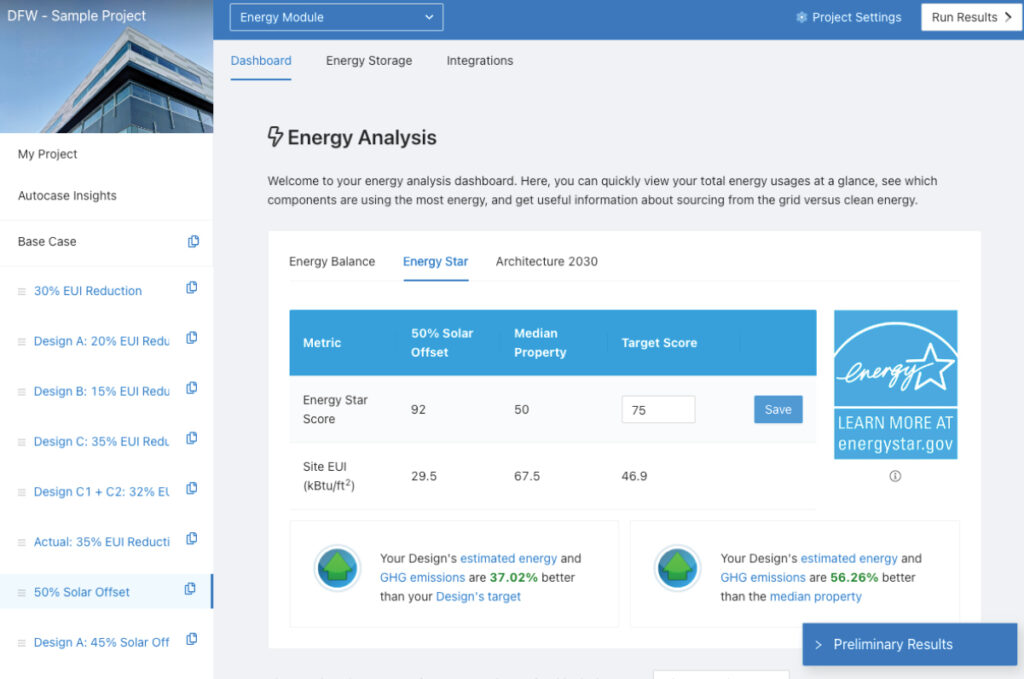Click copy icon for Design B scenario
Screen dimensions: 1024x679
191,389
